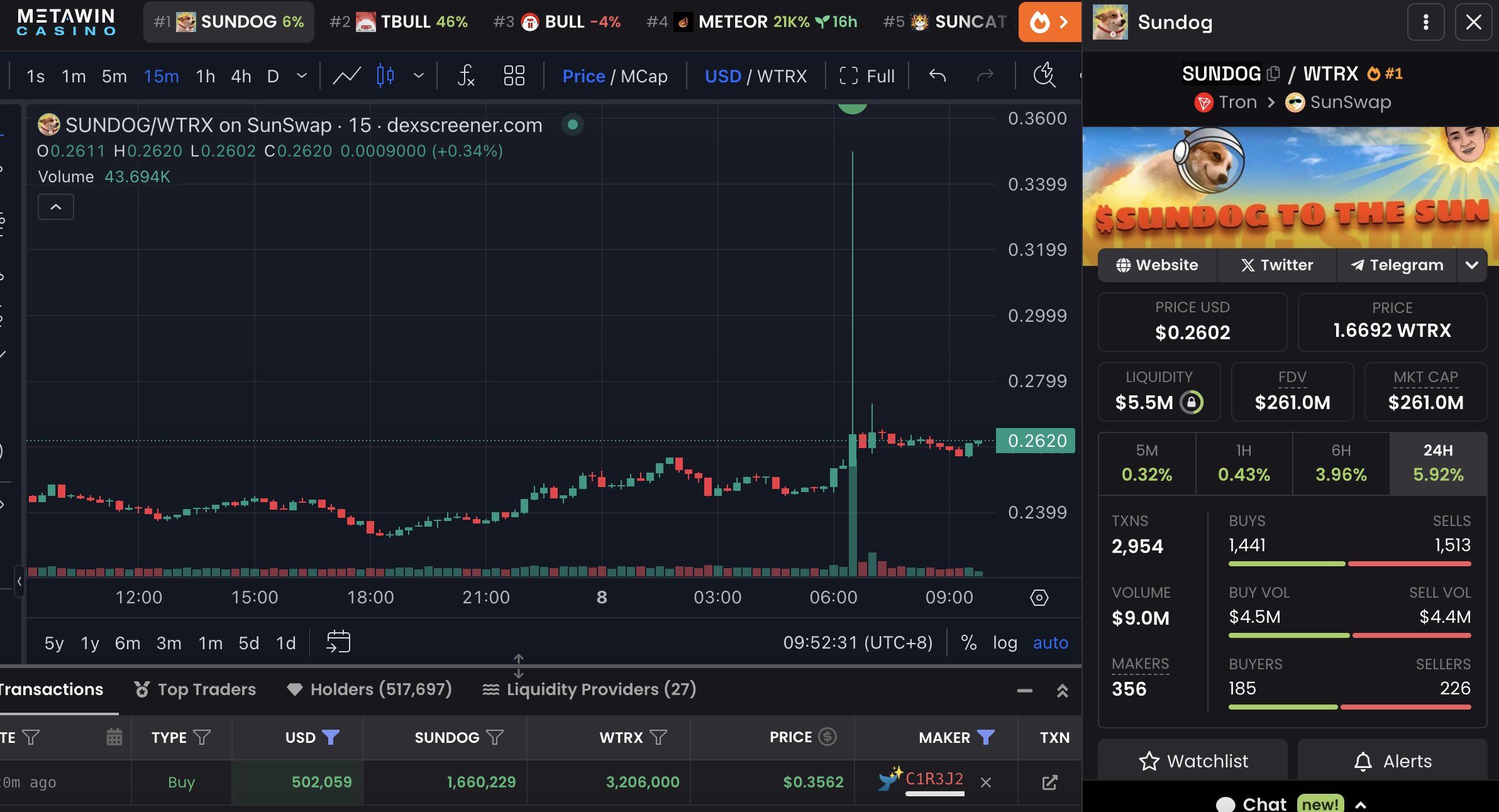
Task: Select the candlestick chart style icon
Action: (x=385, y=75)
